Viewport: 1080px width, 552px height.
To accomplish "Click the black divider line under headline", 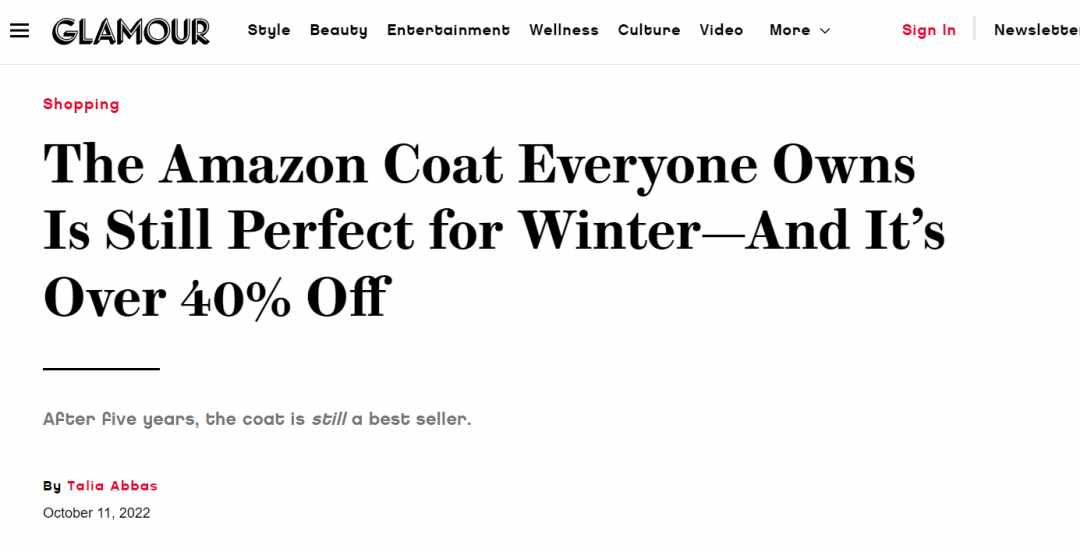I will point(101,369).
